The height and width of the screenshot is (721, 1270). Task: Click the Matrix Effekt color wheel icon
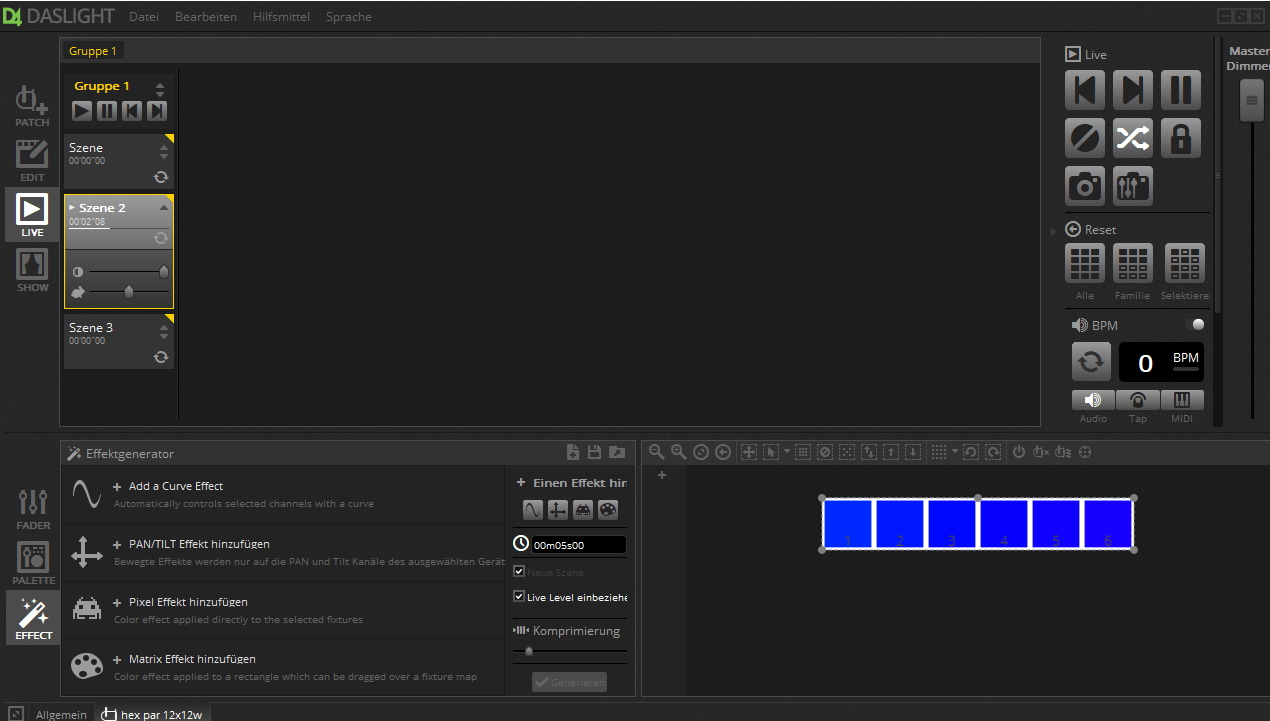[86, 665]
